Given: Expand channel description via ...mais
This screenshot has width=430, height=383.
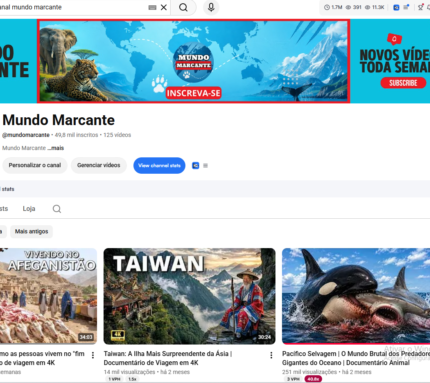Looking at the screenshot, I should click(x=55, y=148).
